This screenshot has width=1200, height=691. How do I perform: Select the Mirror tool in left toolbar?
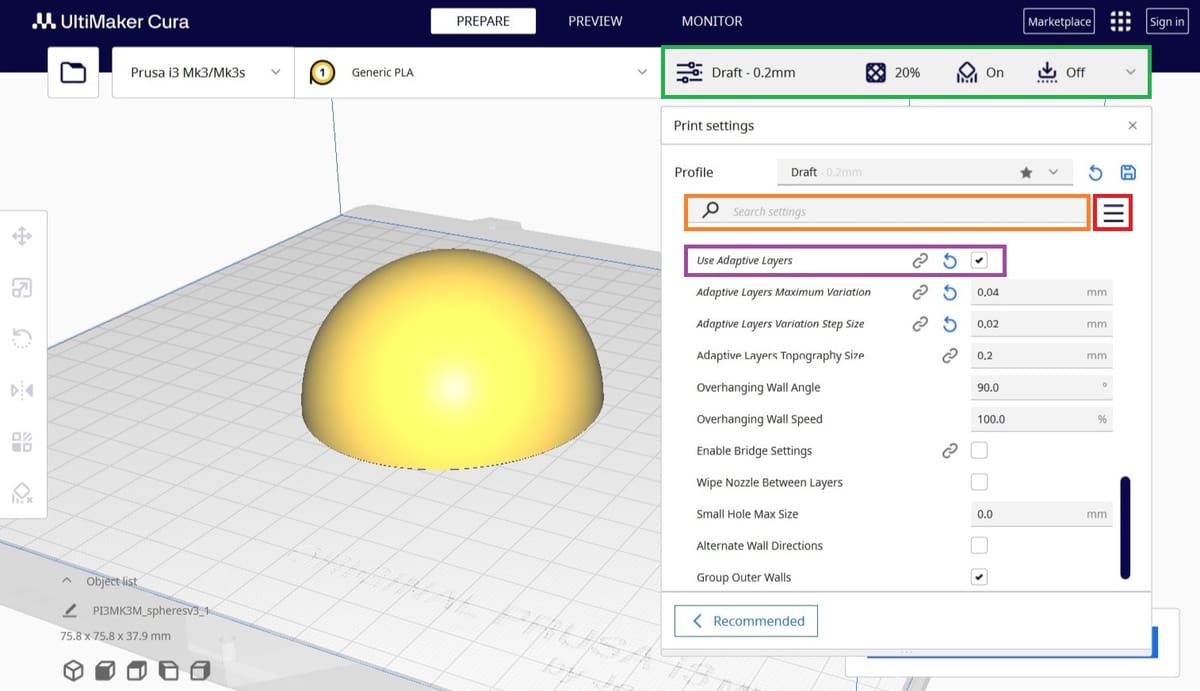(x=21, y=390)
